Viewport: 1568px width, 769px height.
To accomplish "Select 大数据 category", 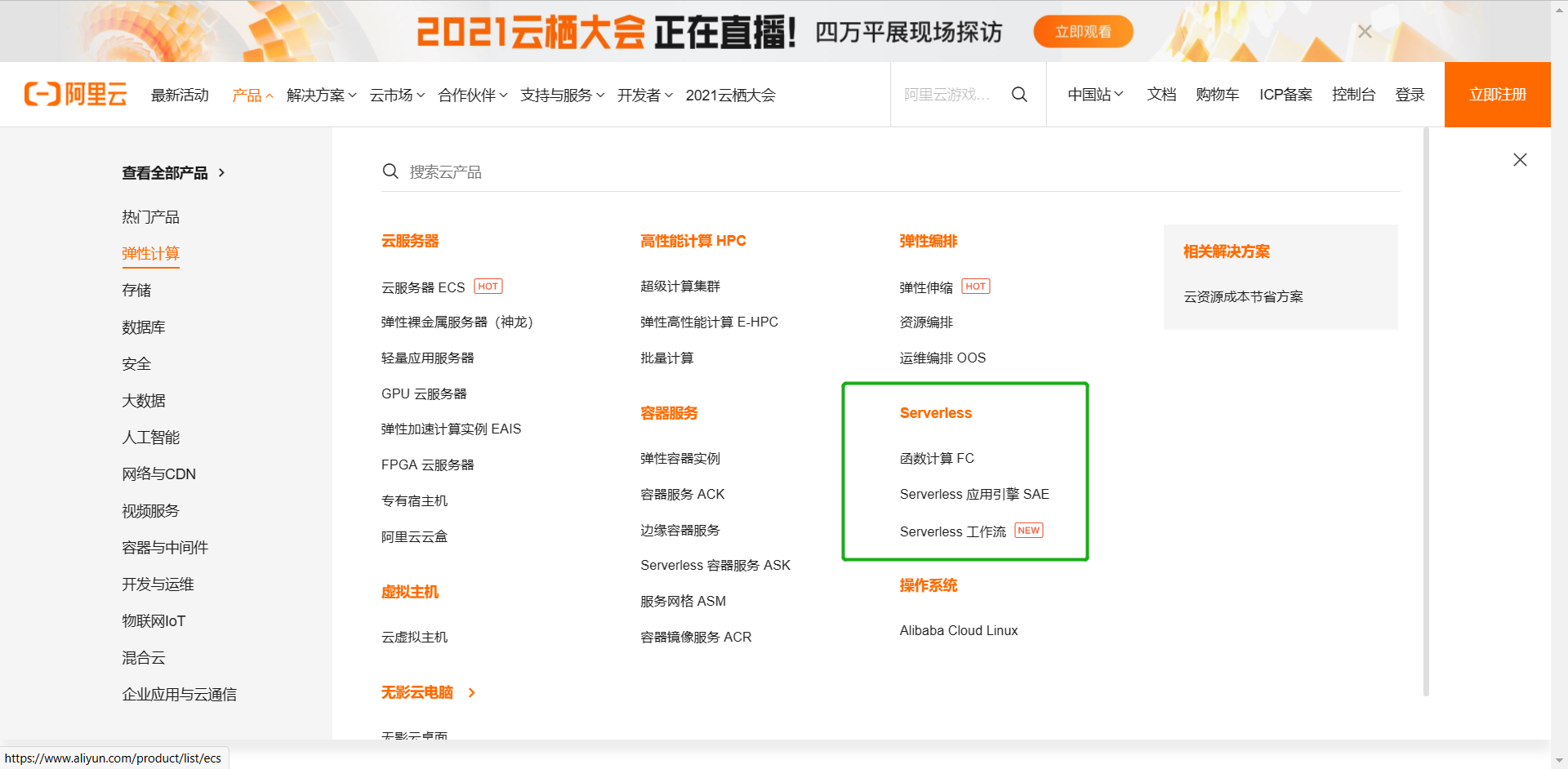I will [x=144, y=401].
